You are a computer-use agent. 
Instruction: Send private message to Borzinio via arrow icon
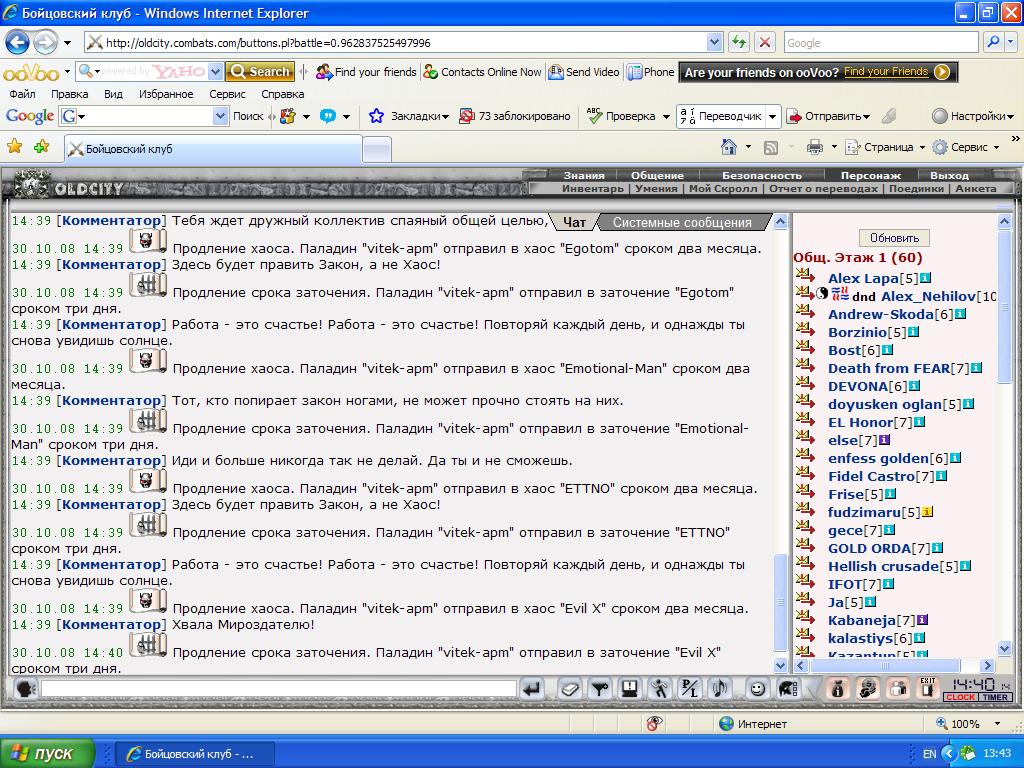(x=805, y=328)
